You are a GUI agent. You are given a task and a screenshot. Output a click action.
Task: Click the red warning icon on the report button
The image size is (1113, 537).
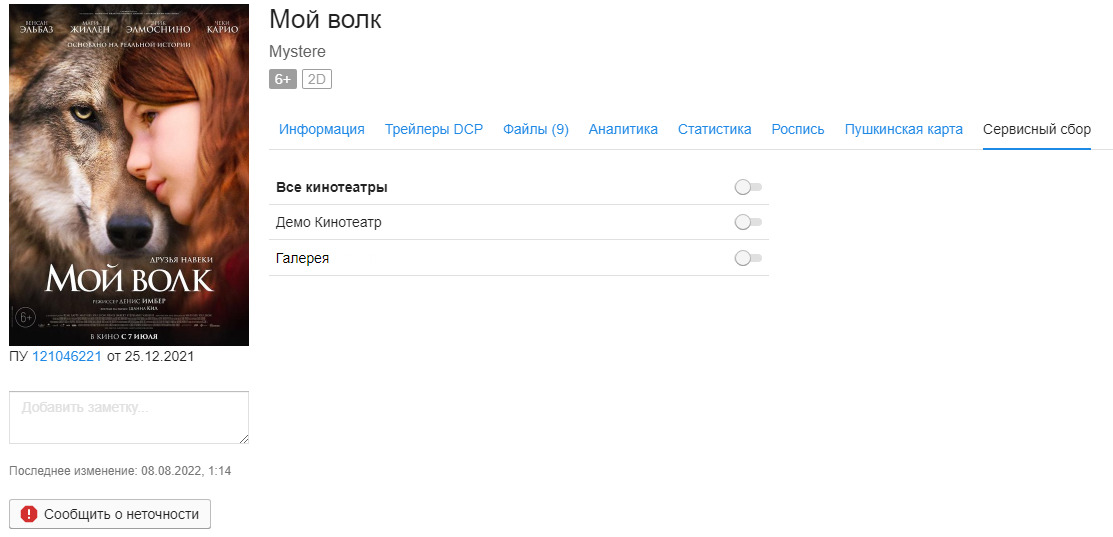(x=28, y=514)
